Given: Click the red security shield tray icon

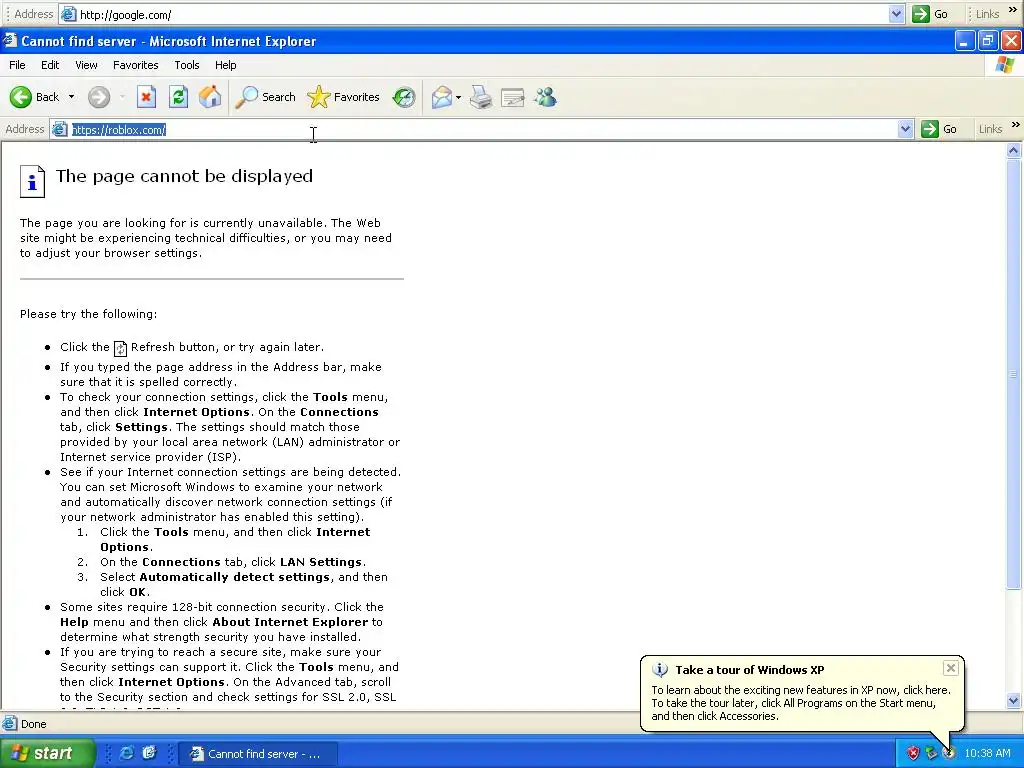Looking at the screenshot, I should 913,754.
